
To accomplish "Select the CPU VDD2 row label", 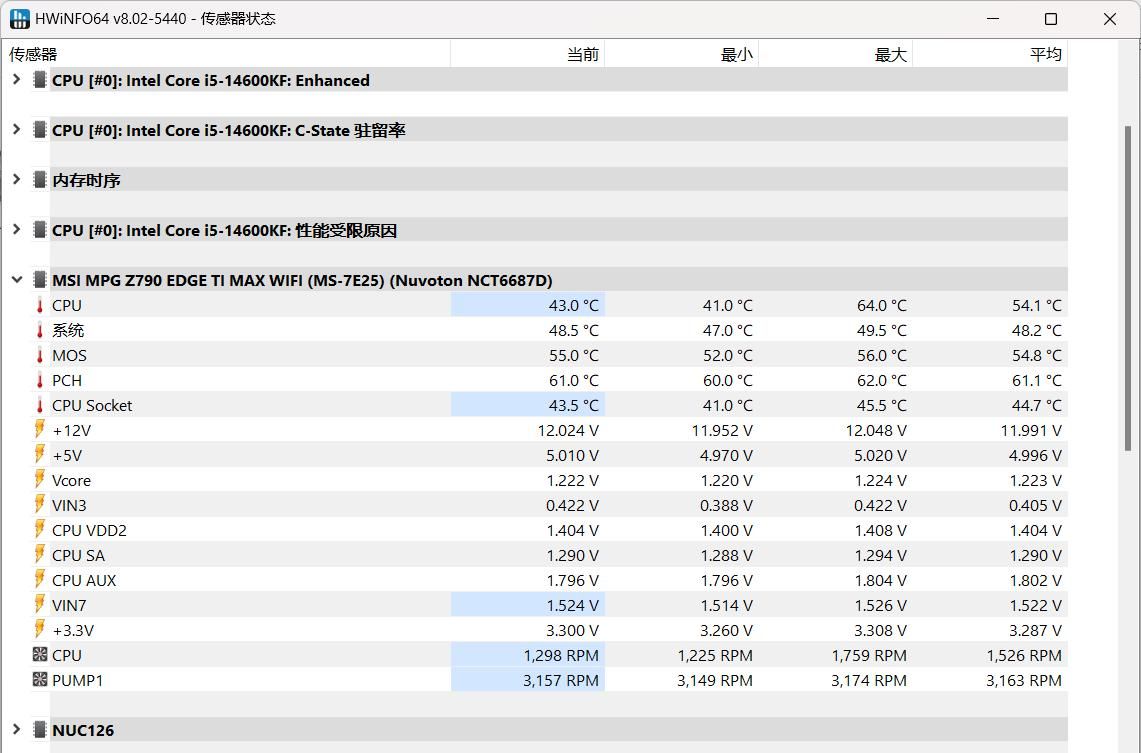I will tap(90, 530).
